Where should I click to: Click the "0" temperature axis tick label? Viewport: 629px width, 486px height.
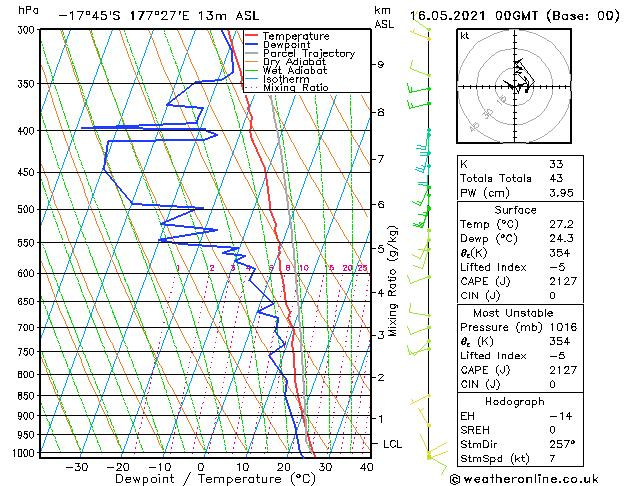[x=201, y=467]
